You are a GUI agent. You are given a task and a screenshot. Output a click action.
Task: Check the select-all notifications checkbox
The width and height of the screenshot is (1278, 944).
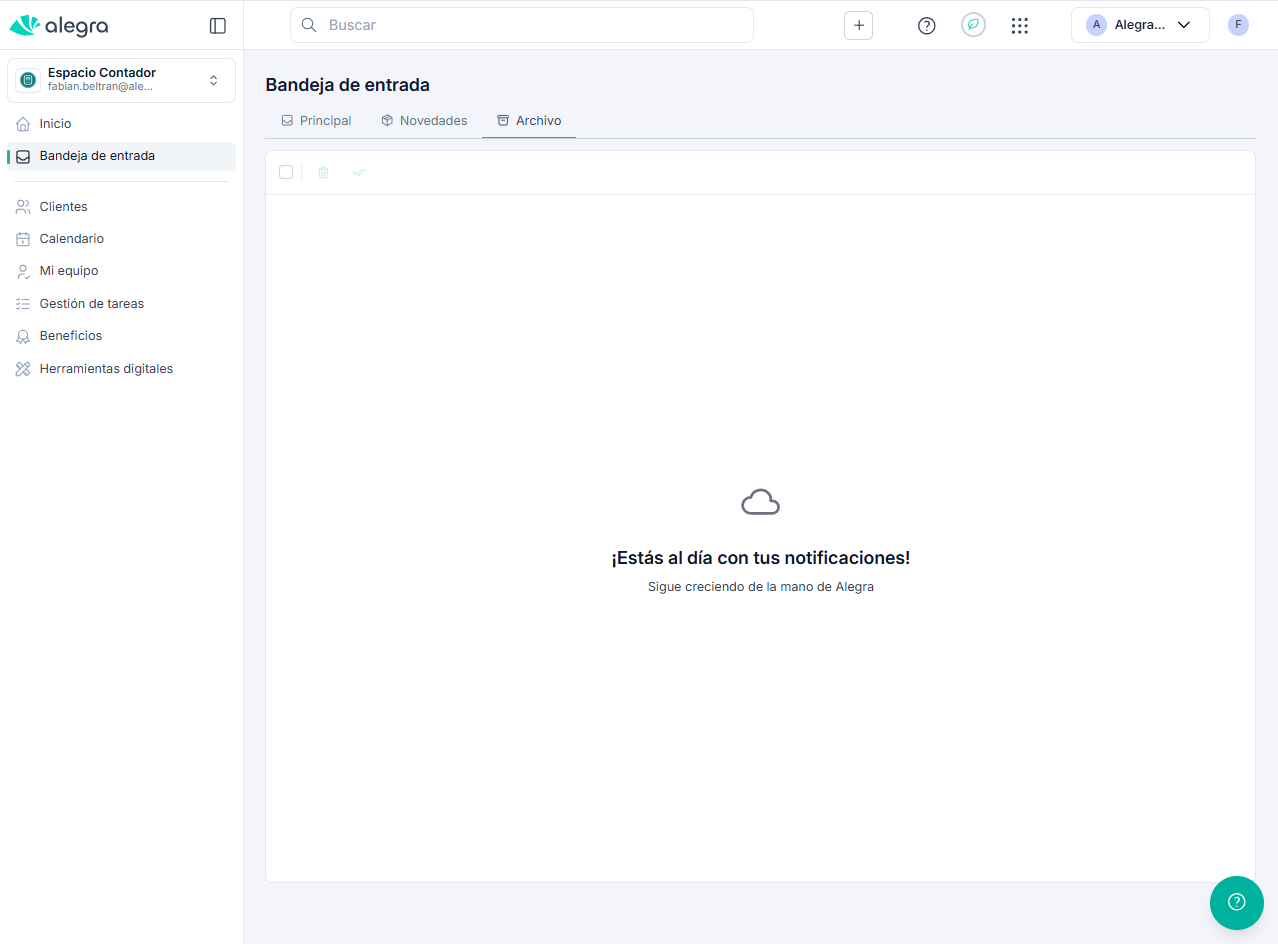(286, 172)
